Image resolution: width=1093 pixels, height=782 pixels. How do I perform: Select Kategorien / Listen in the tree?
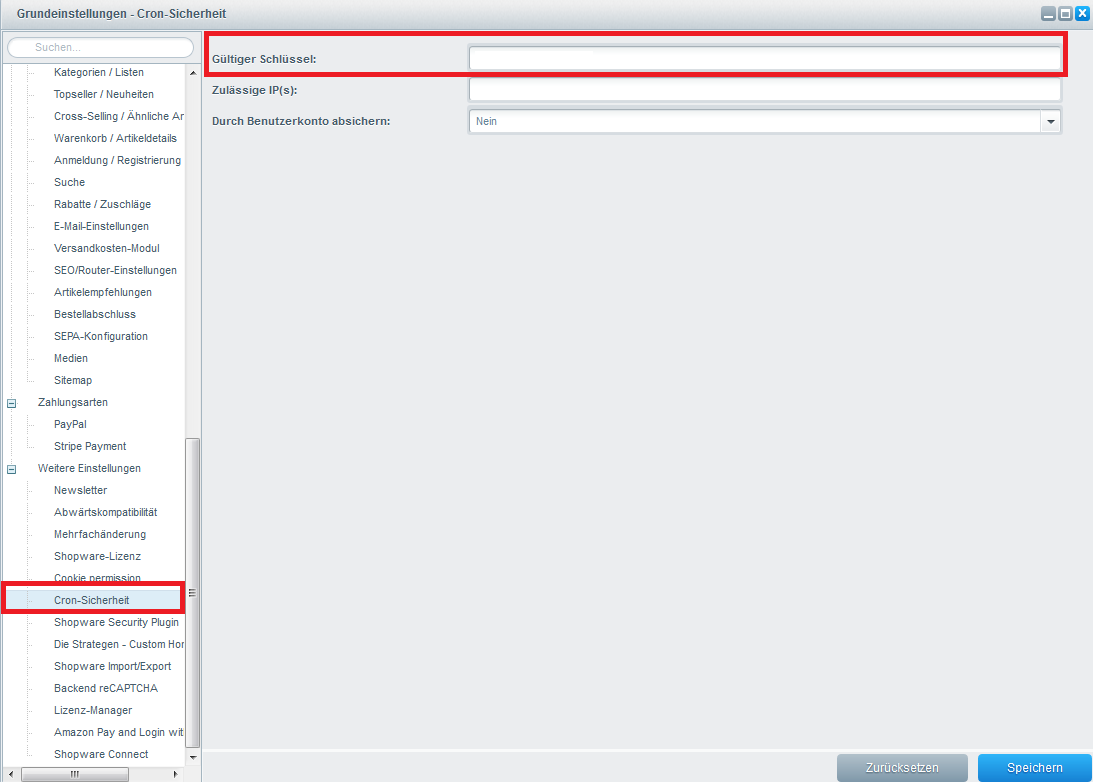coord(98,72)
